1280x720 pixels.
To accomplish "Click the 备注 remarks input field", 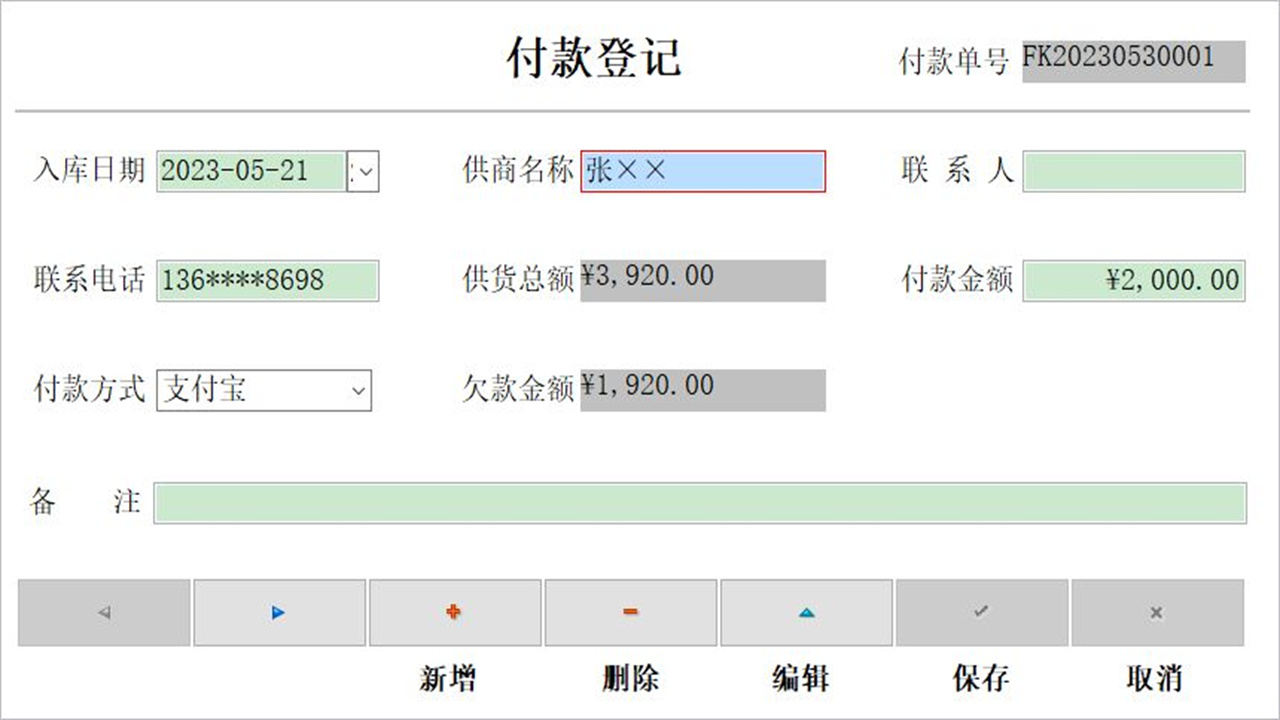I will pyautogui.click(x=700, y=503).
